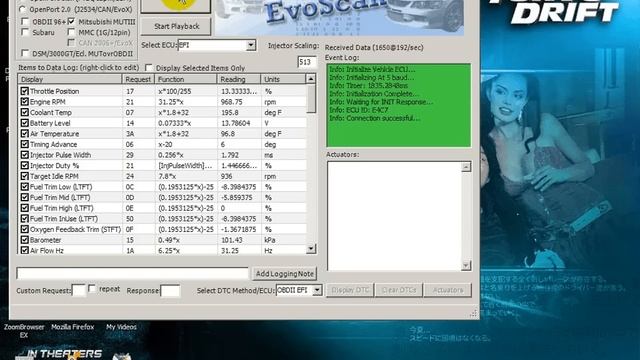Click the Reading column header

(239, 79)
